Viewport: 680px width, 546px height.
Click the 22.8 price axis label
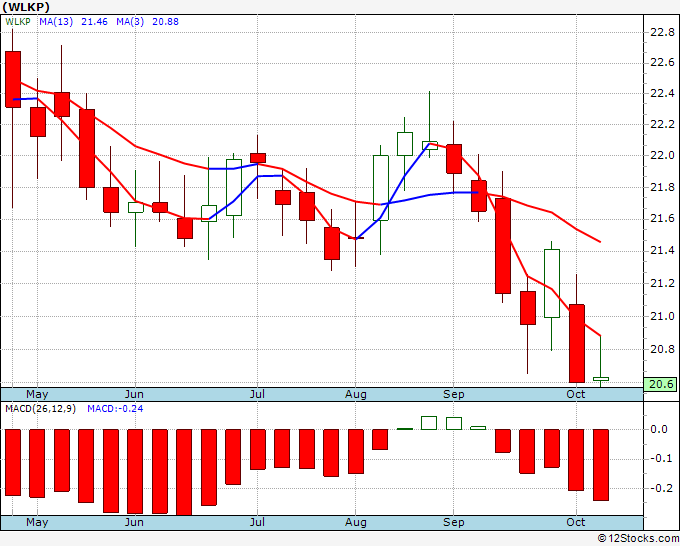[x=662, y=32]
